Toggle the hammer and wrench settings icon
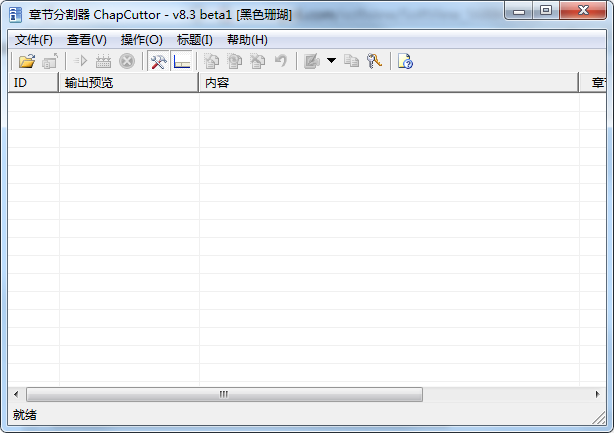Viewport: 614px width, 433px height. pos(159,61)
